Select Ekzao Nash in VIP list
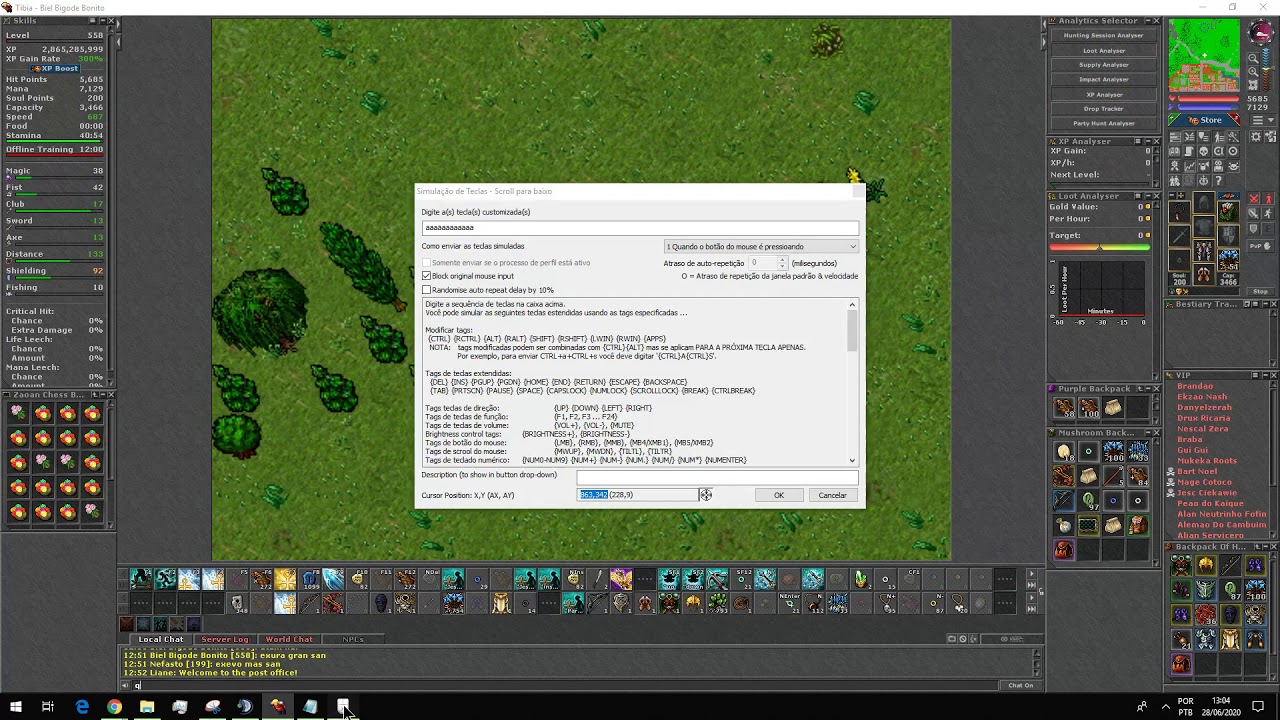Viewport: 1280px width, 720px height. click(1202, 397)
